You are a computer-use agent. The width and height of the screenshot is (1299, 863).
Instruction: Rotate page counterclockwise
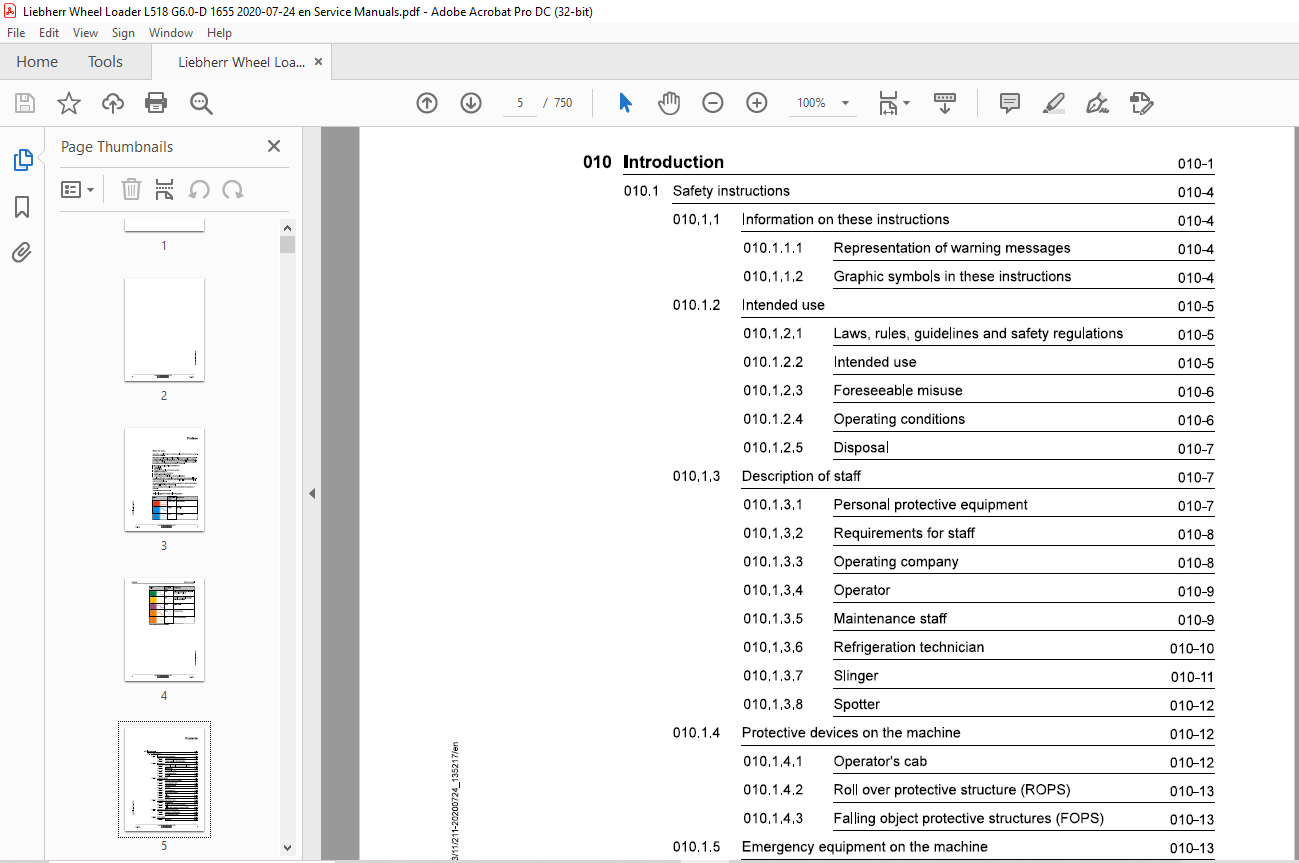[199, 189]
